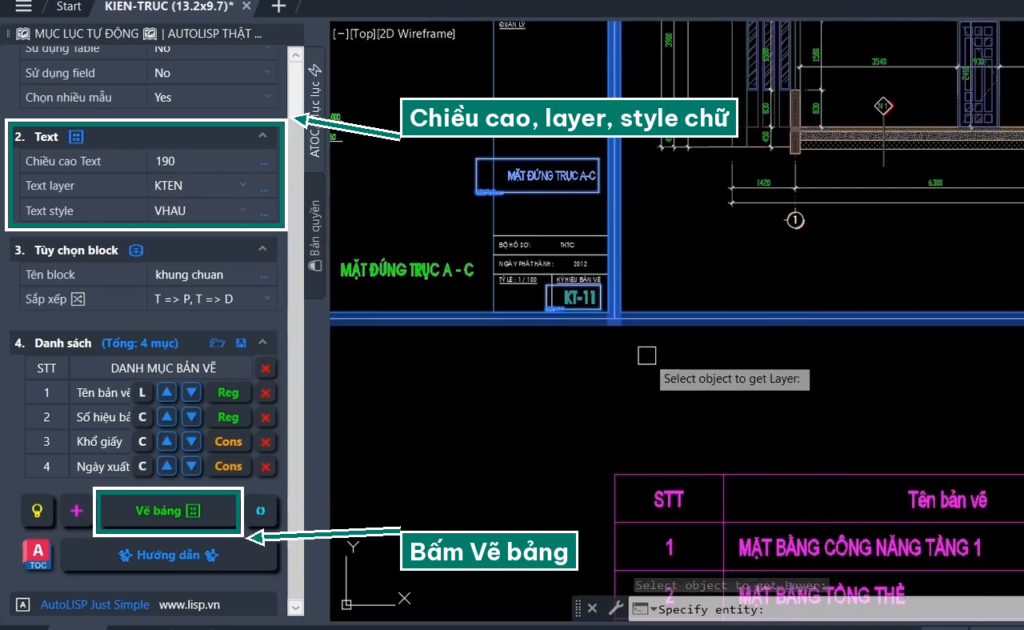
Task: Open saved list with the folder icon
Action: (x=217, y=343)
